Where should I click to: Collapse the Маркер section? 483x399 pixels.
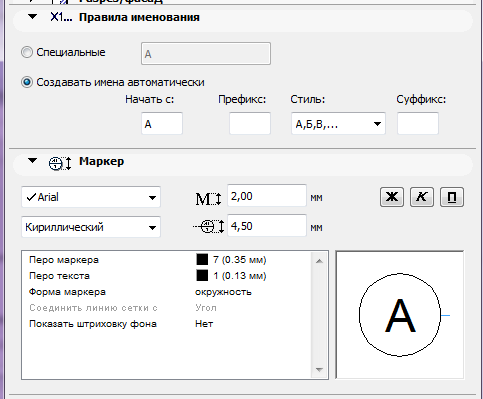point(32,161)
